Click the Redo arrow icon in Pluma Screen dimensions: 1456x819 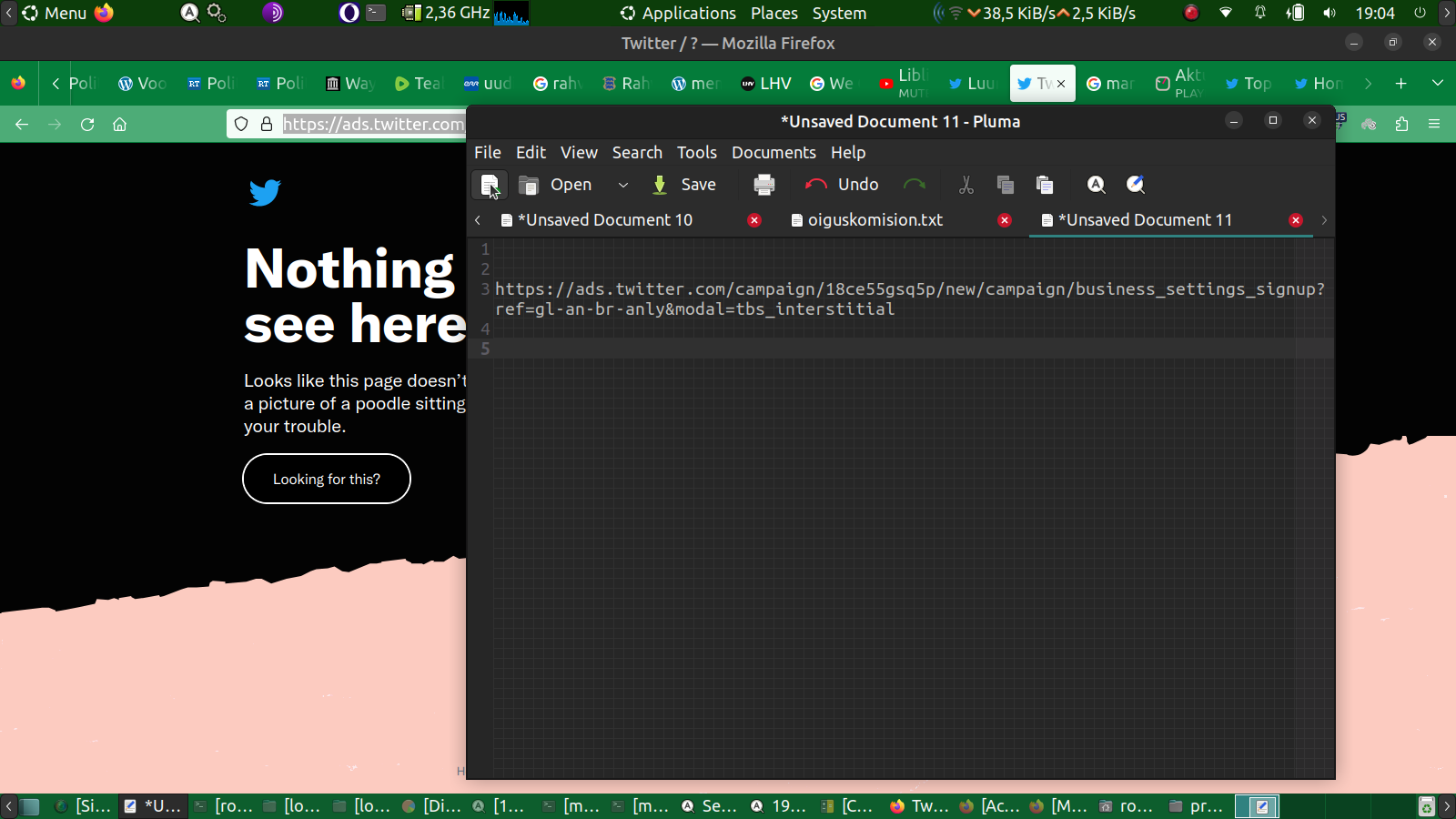pyautogui.click(x=915, y=185)
